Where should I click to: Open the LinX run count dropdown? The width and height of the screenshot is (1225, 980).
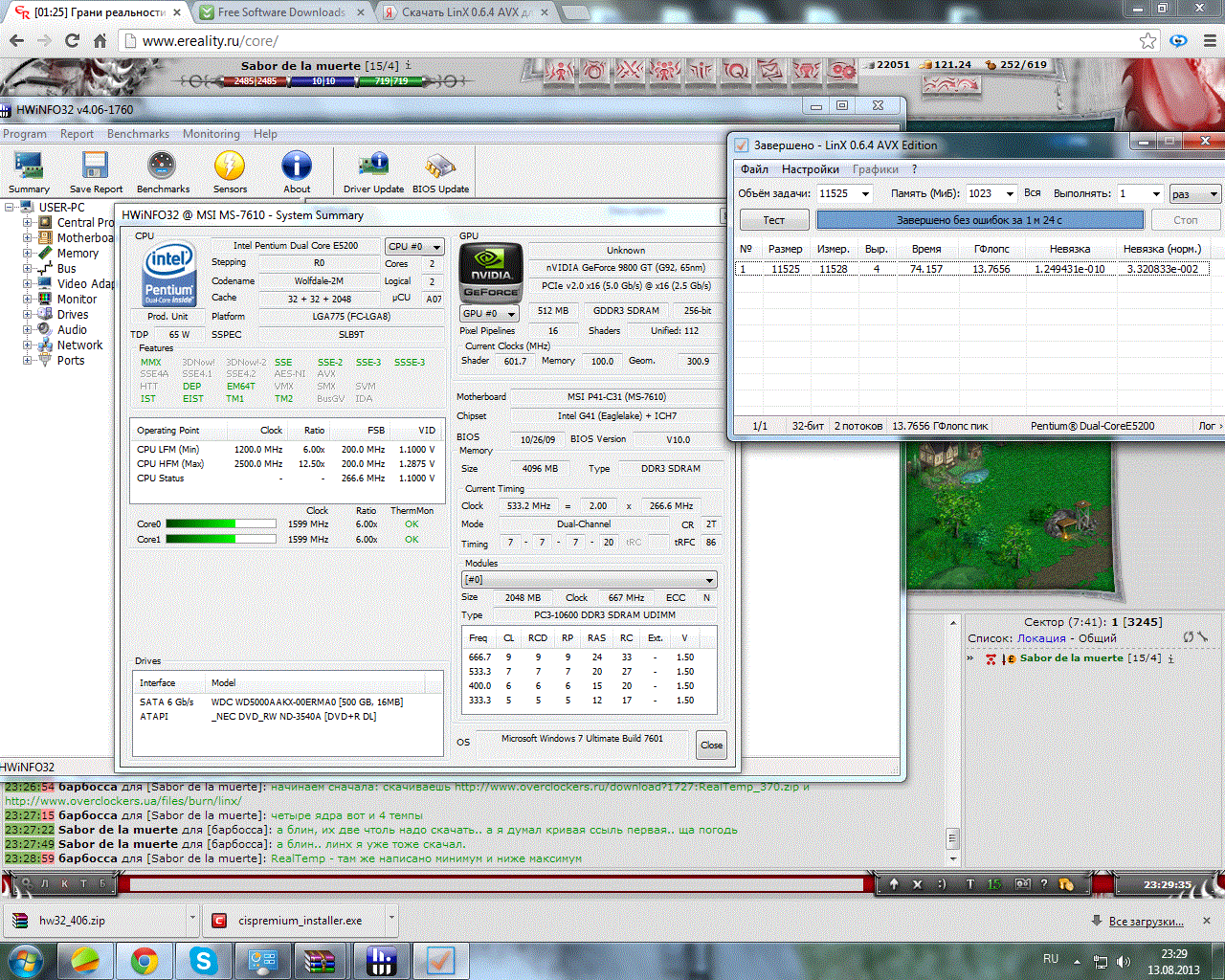[1156, 193]
